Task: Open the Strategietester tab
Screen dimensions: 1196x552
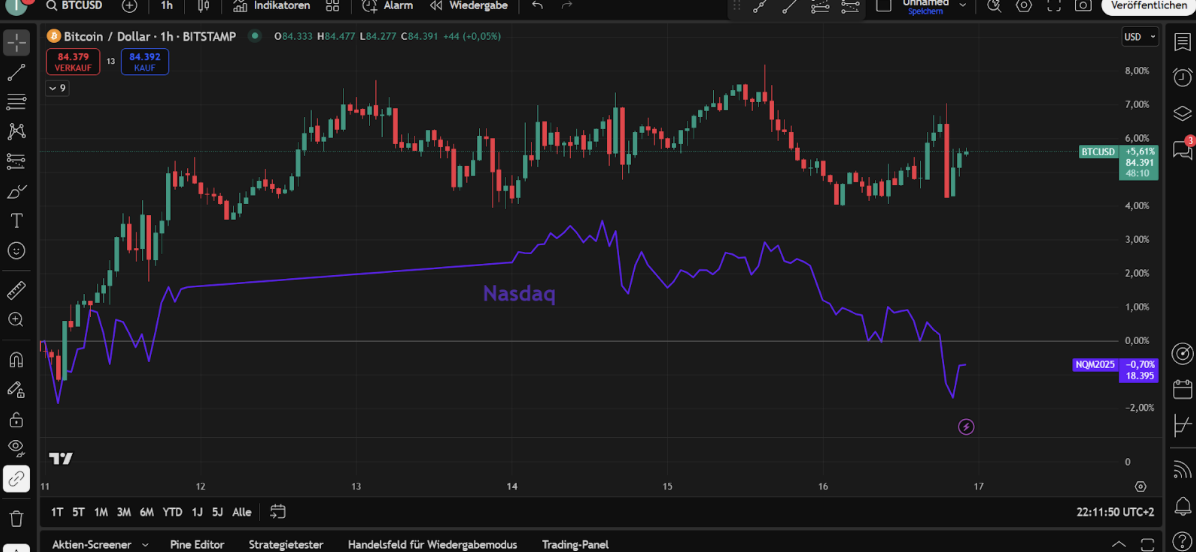Action: coord(286,545)
